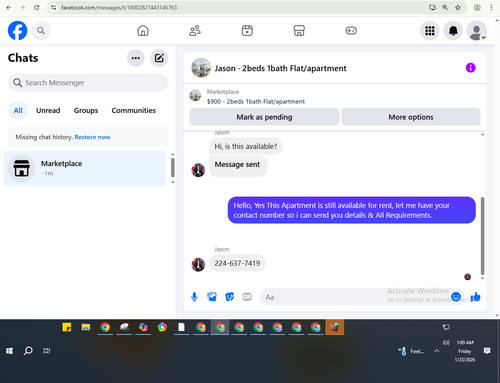Show hidden system tray icons chevron

437,351
